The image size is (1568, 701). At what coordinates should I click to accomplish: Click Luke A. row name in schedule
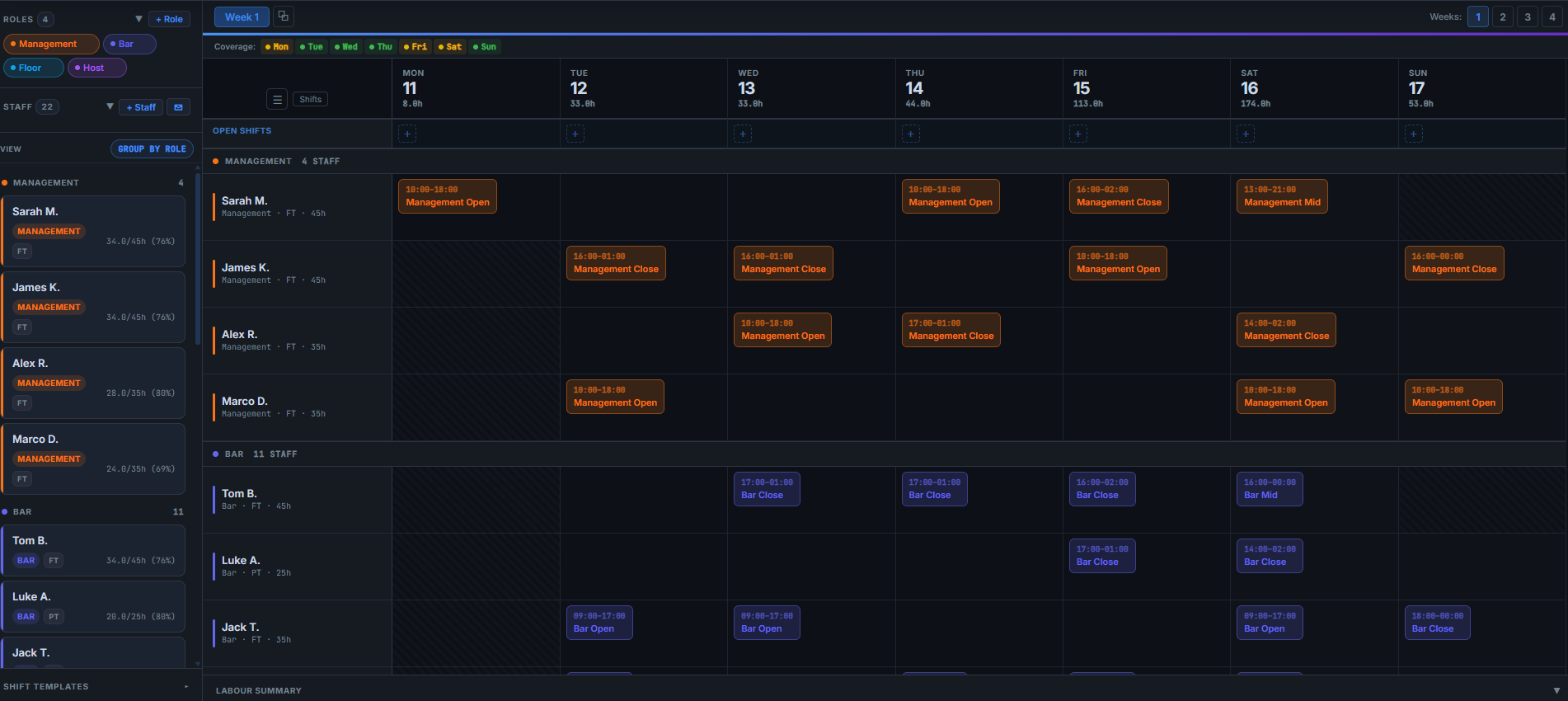pyautogui.click(x=241, y=560)
